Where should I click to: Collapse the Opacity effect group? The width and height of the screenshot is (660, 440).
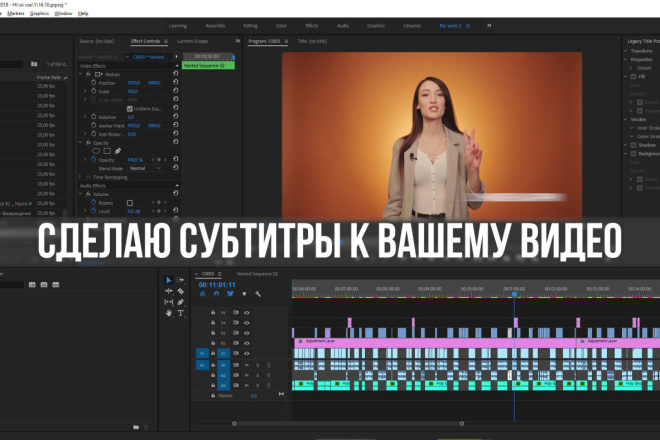pyautogui.click(x=80, y=143)
